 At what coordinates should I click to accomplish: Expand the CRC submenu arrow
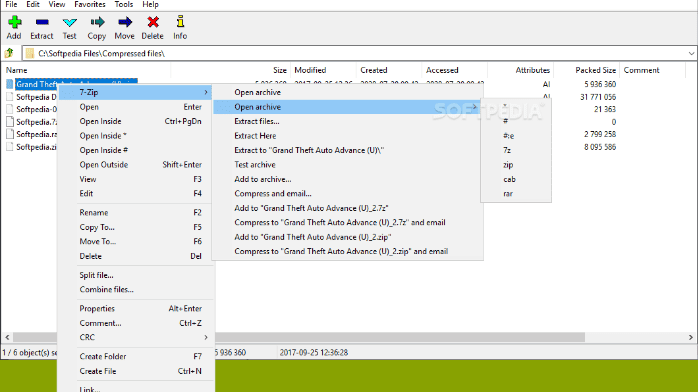[206, 338]
